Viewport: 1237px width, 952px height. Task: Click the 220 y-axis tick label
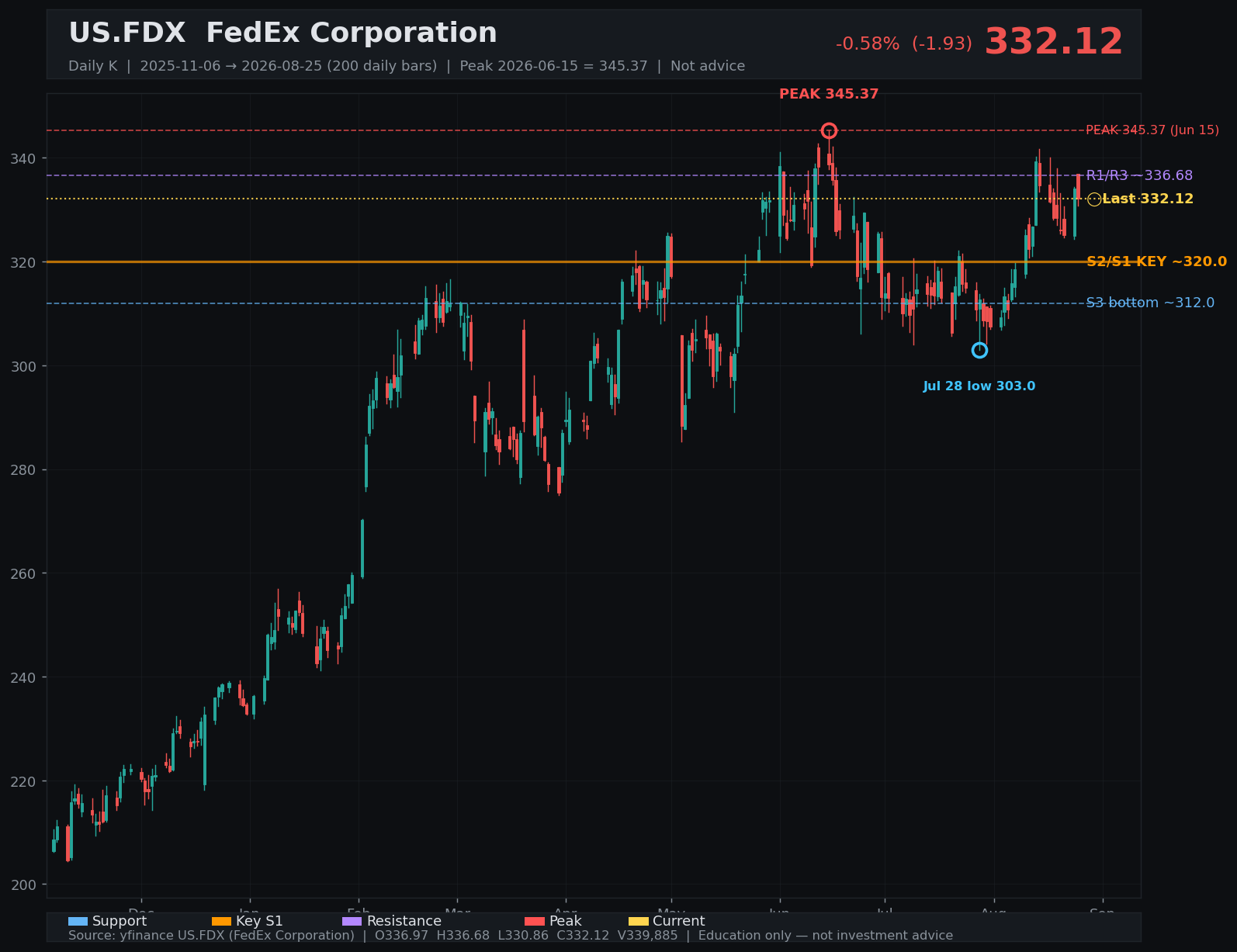point(25,781)
